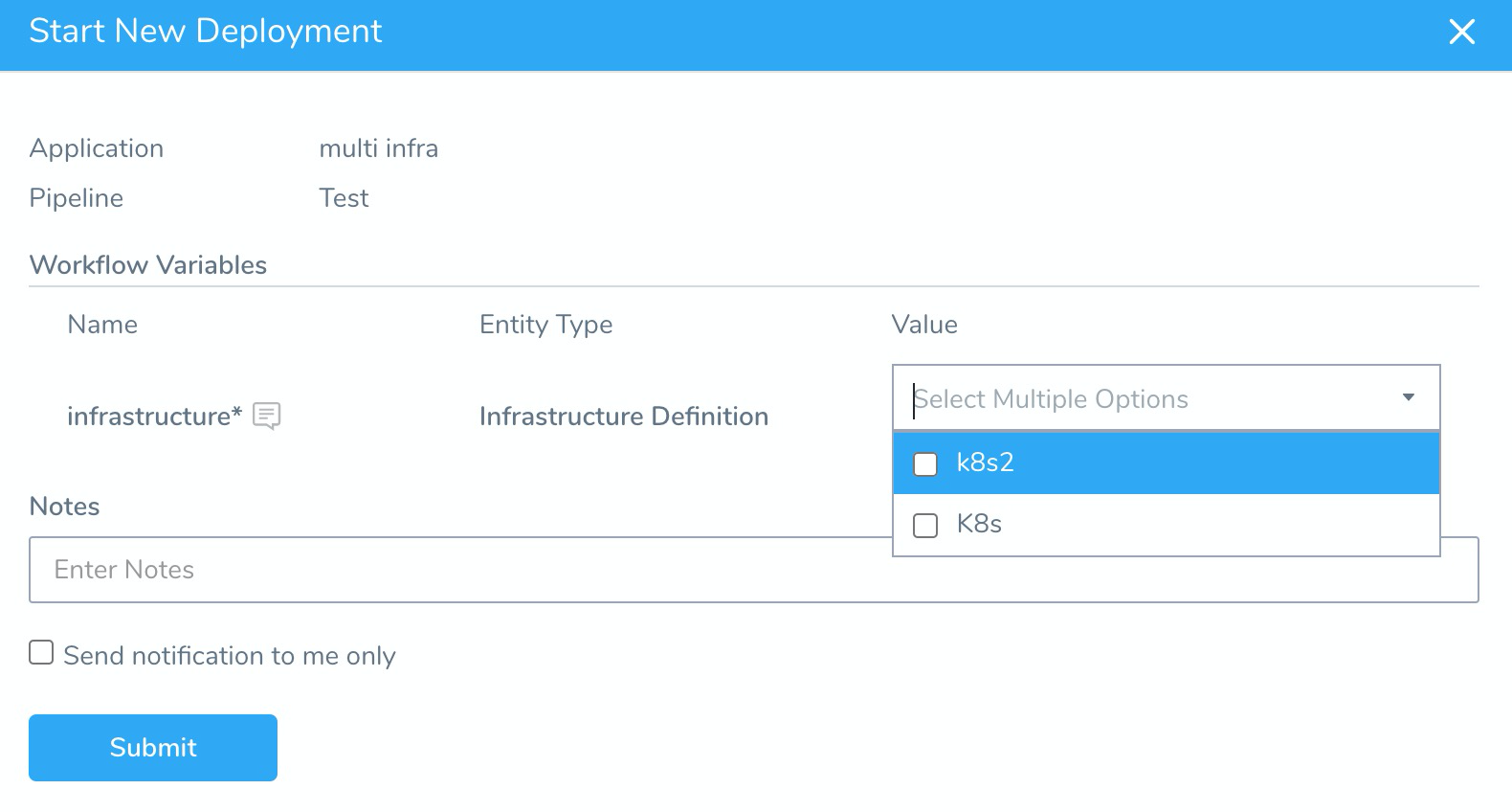Click the Send notification label text
This screenshot has width=1512, height=812.
(230, 656)
